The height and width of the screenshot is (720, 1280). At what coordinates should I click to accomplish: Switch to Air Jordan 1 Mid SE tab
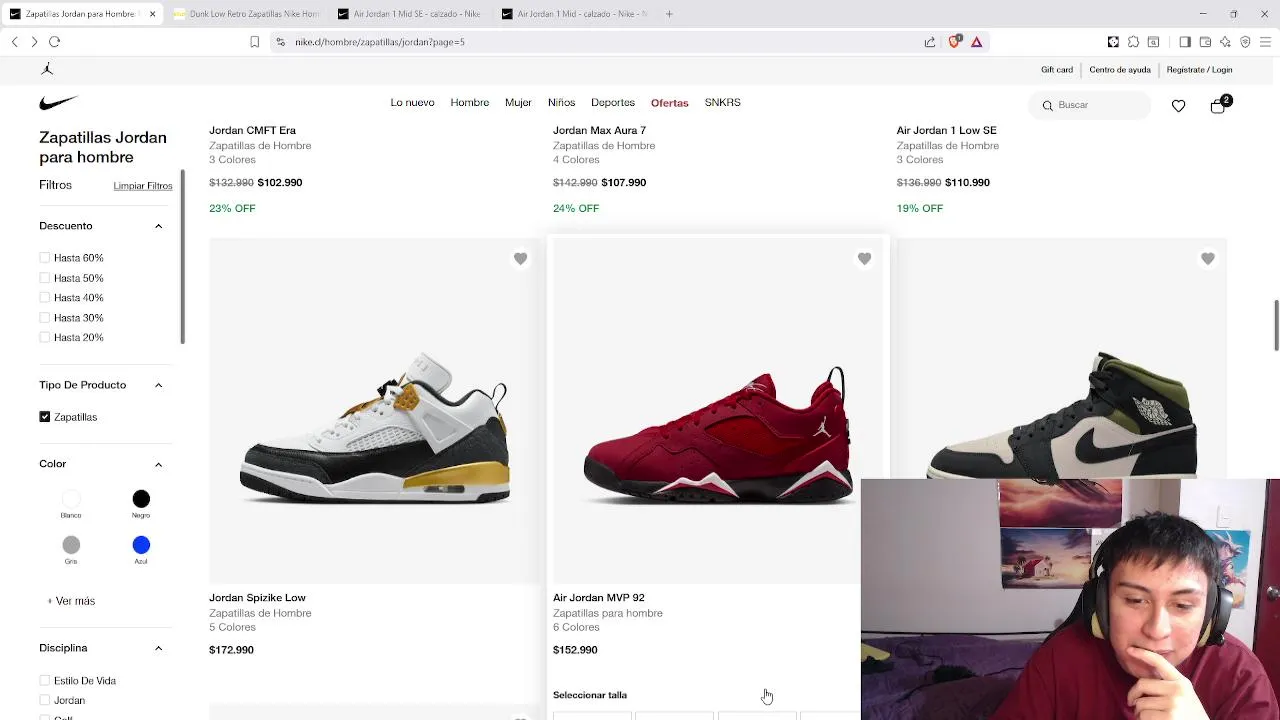click(x=408, y=14)
